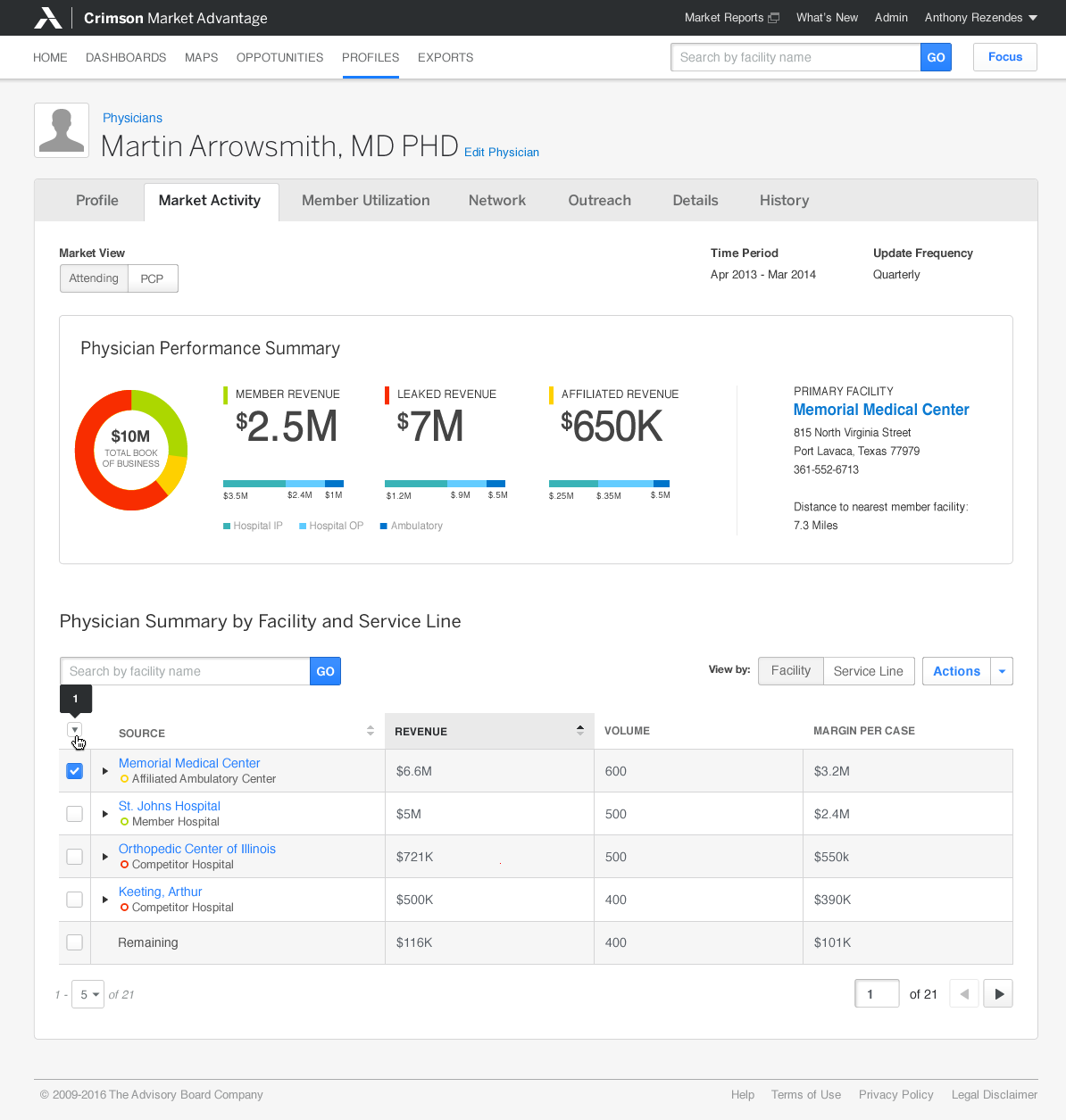Screen dimensions: 1066x1120
Task: Open the Legal Disclaimer footer link
Action: 995,1095
